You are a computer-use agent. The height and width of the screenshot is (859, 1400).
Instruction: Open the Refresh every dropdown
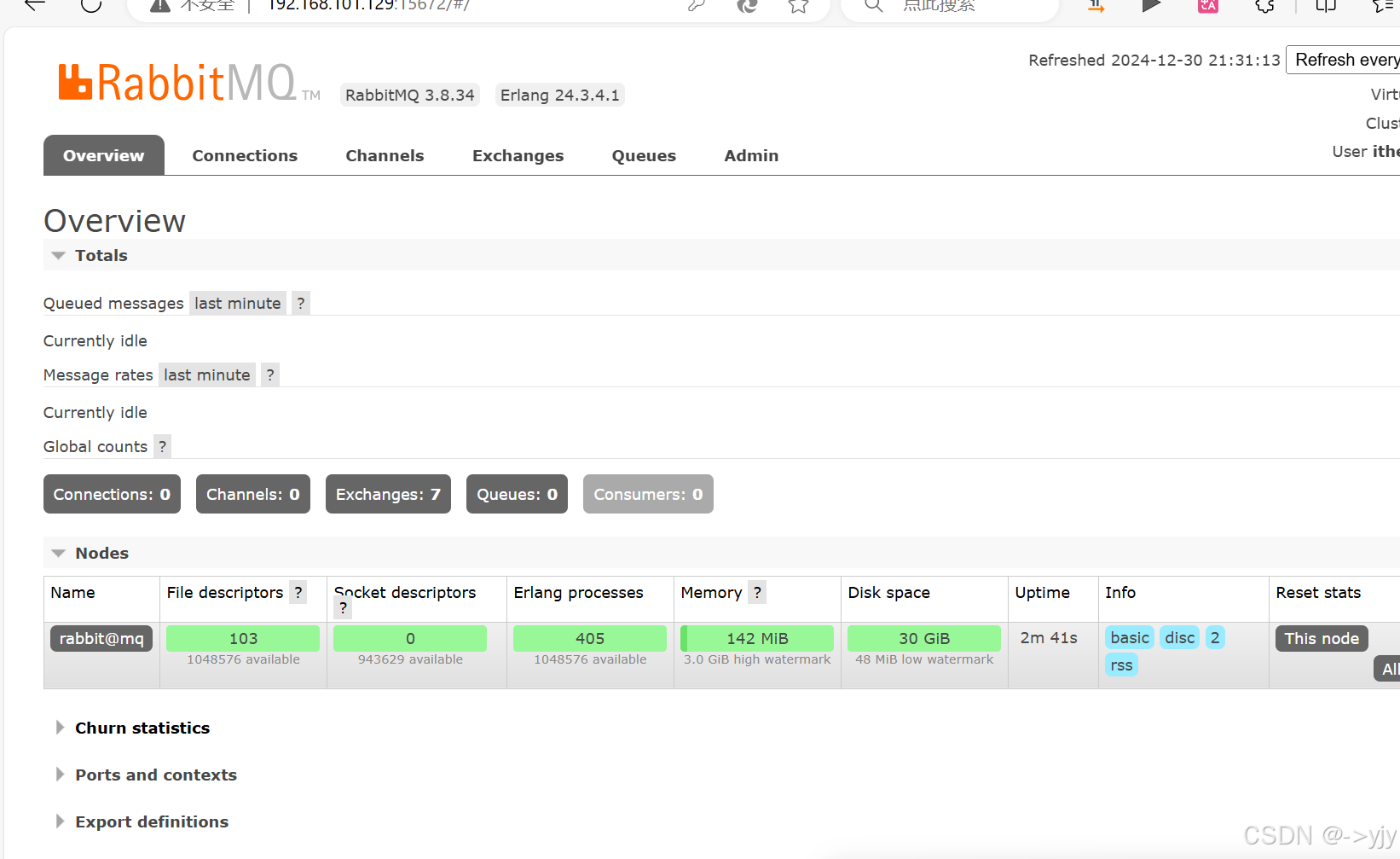(1344, 60)
